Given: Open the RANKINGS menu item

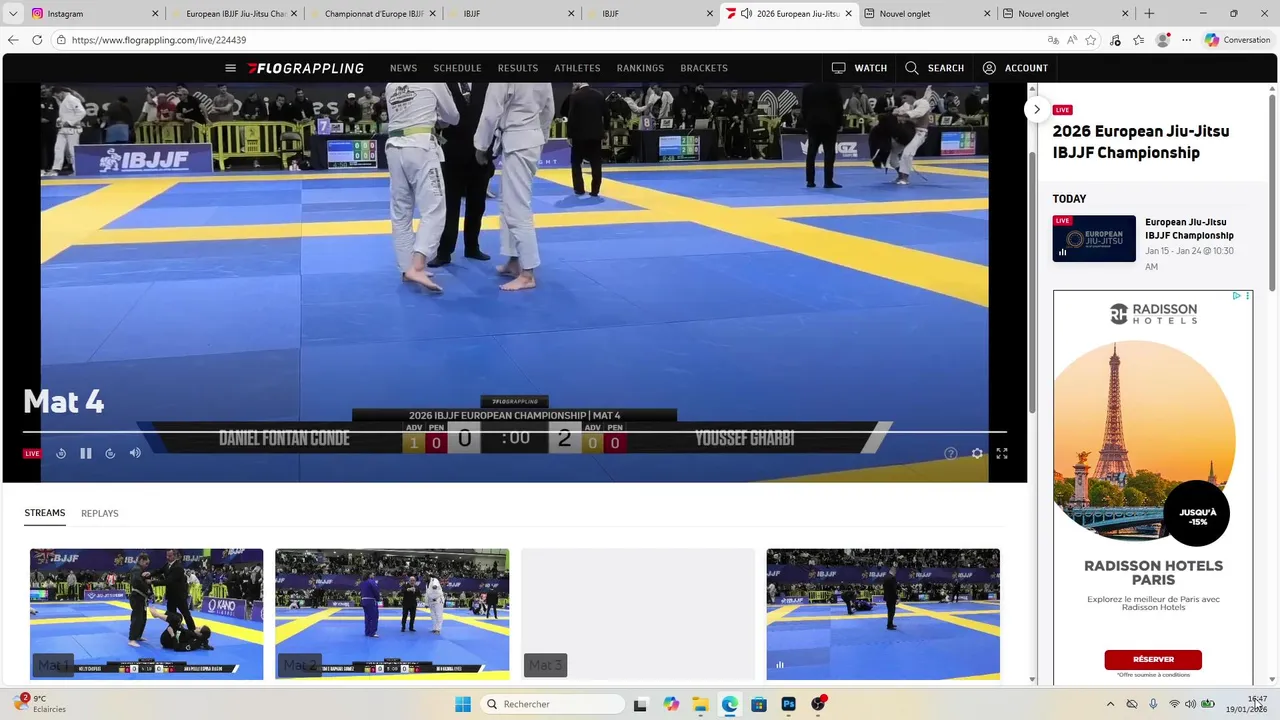Looking at the screenshot, I should (x=640, y=68).
